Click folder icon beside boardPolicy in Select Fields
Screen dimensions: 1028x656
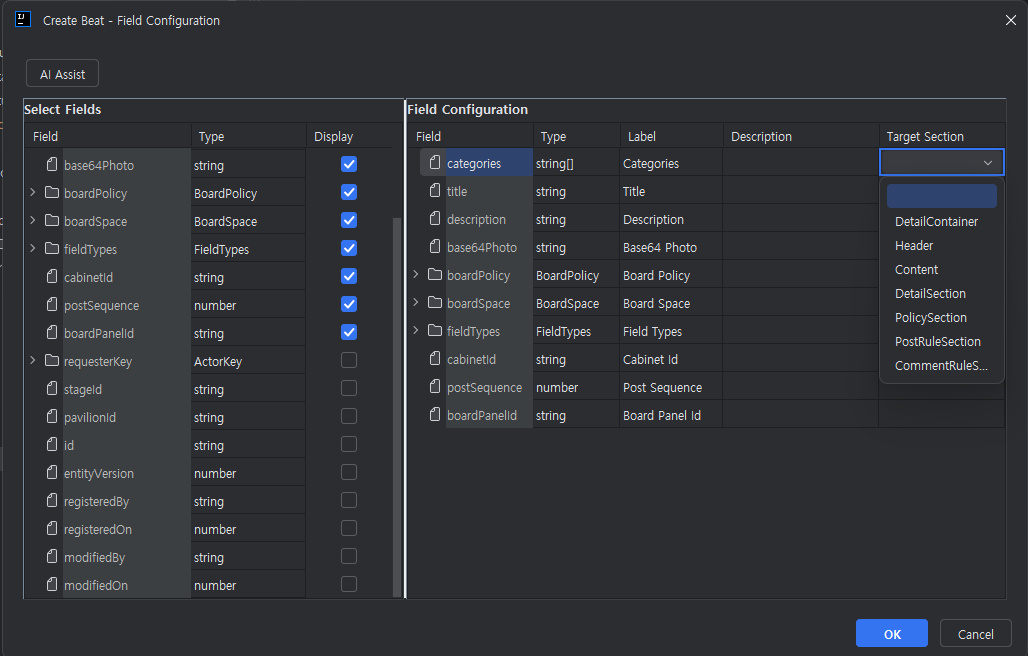pos(52,193)
